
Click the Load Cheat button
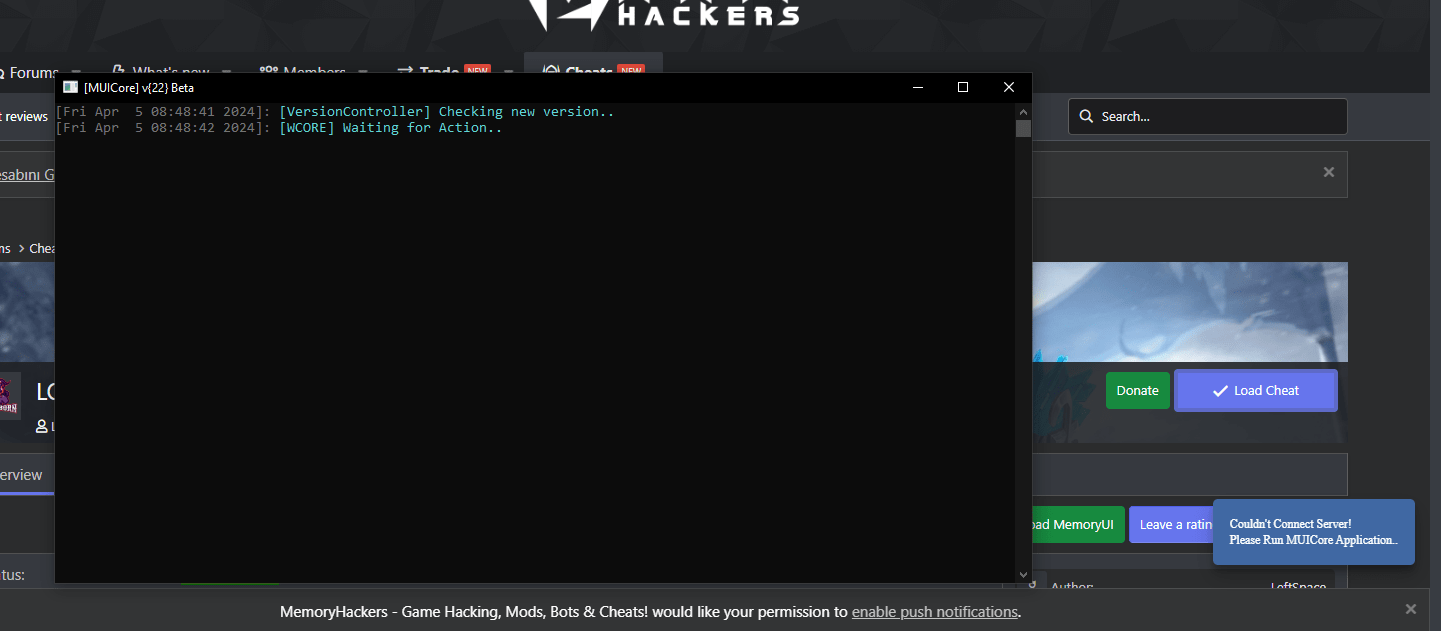pyautogui.click(x=1256, y=391)
